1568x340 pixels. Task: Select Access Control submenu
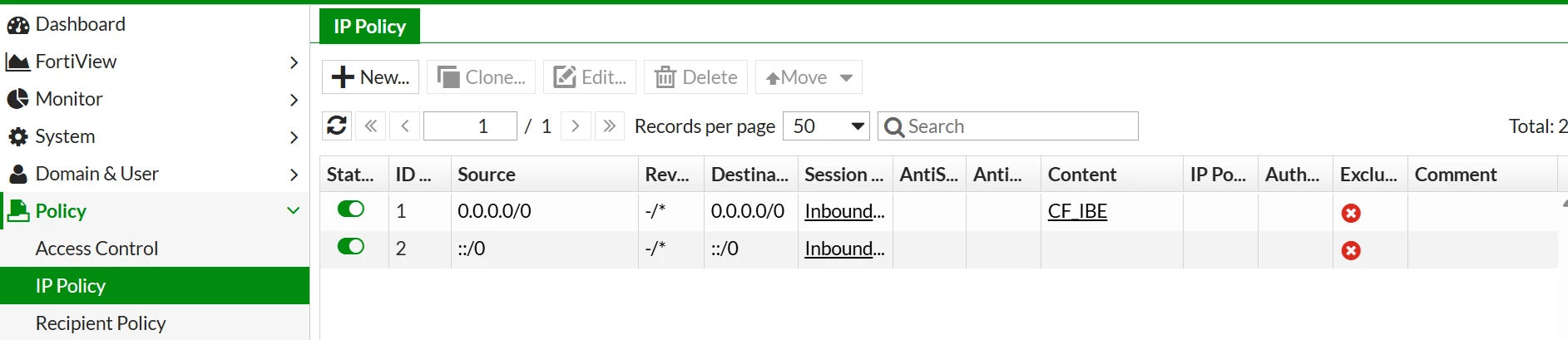point(96,249)
